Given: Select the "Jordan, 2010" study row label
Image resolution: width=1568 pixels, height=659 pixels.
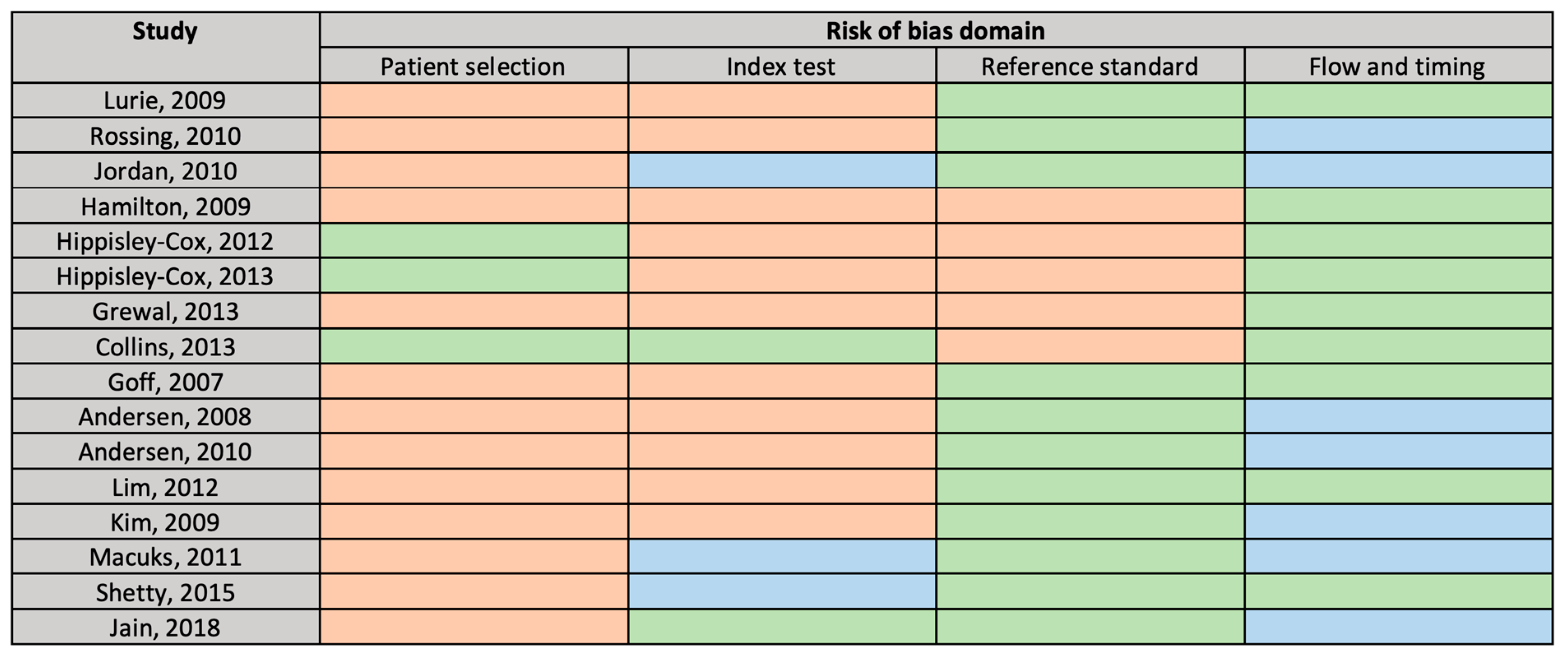Looking at the screenshot, I should [165, 171].
